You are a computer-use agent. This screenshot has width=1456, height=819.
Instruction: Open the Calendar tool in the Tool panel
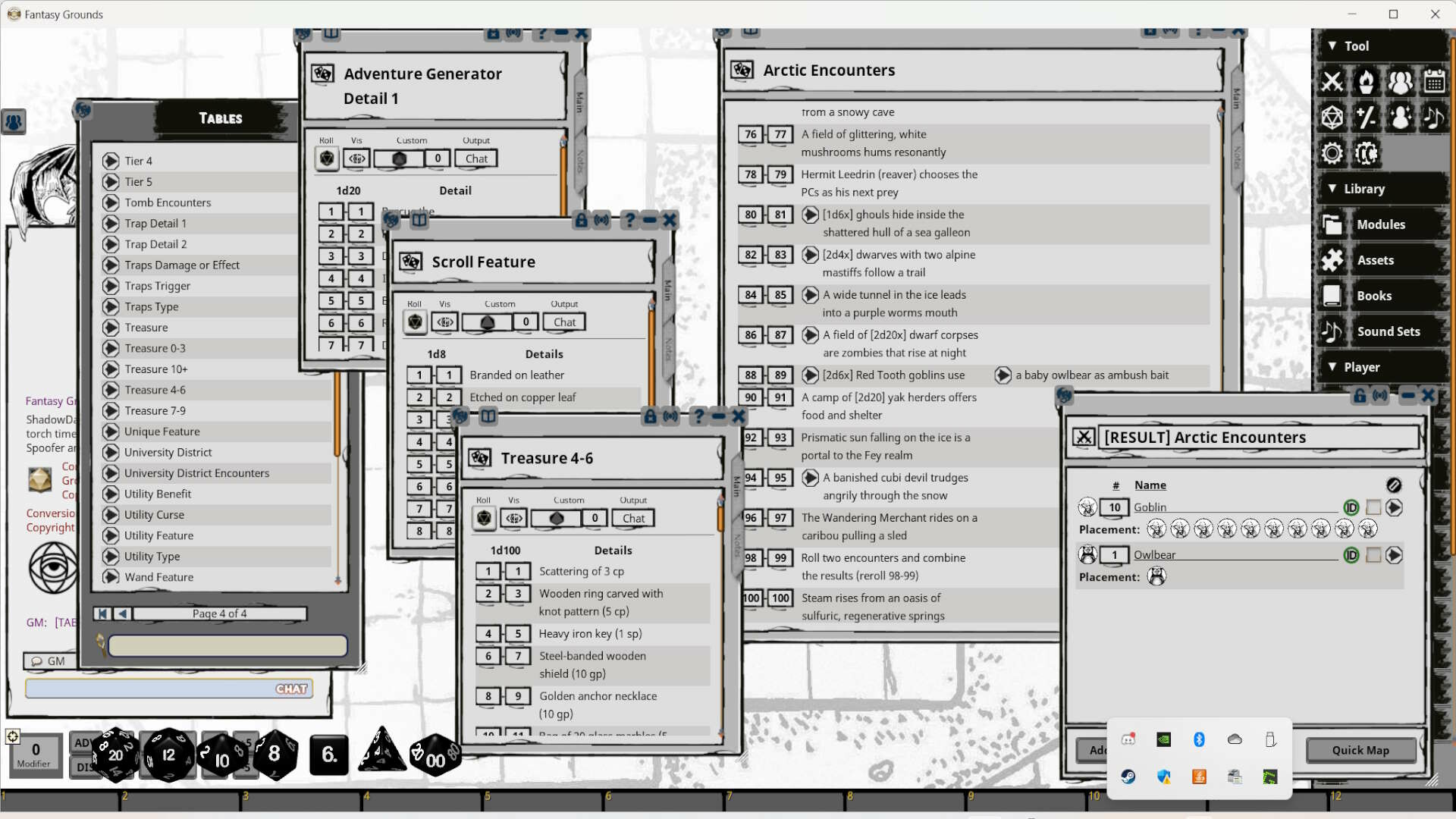[x=1435, y=82]
